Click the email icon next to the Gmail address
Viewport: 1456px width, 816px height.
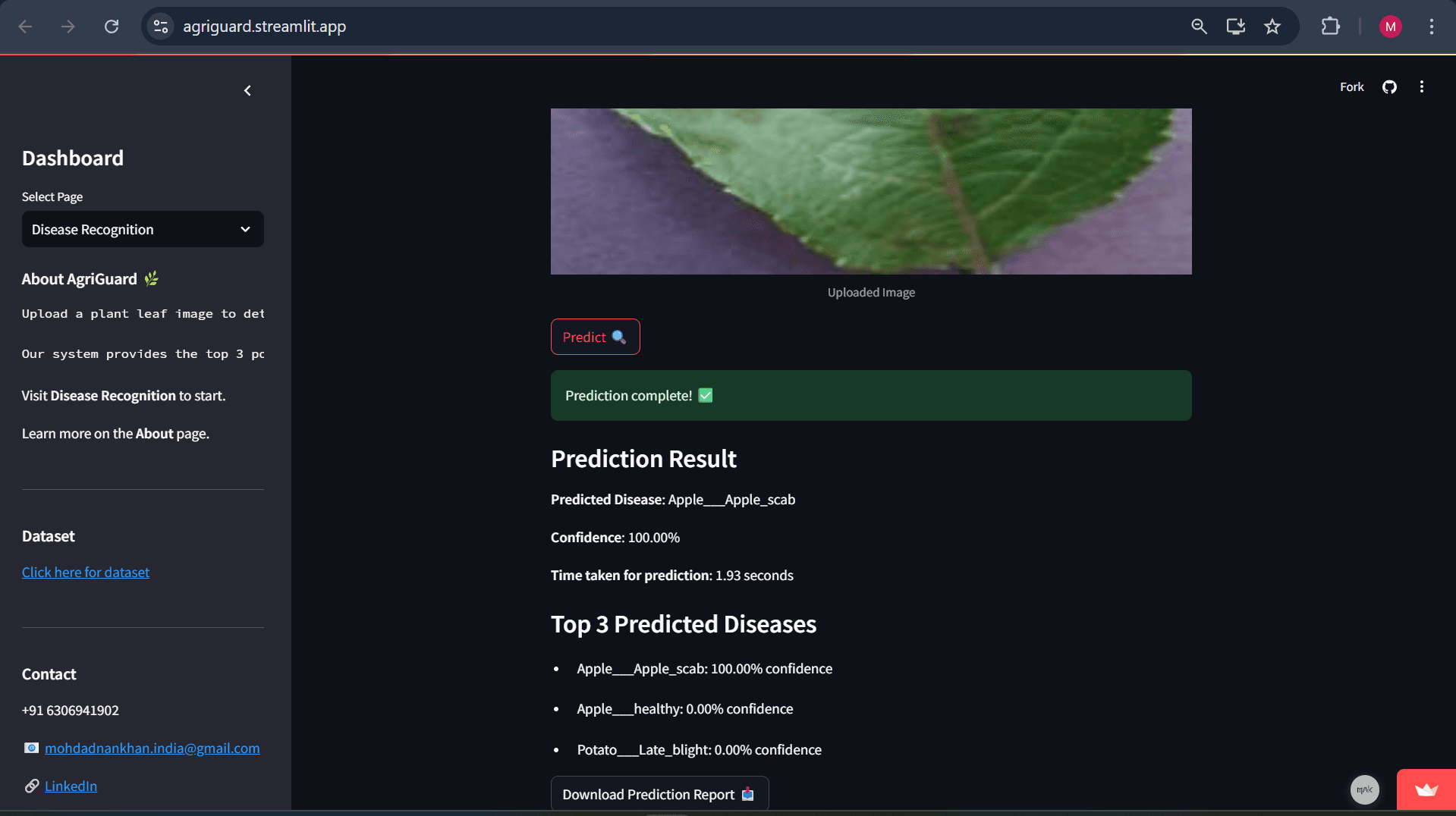coord(31,748)
